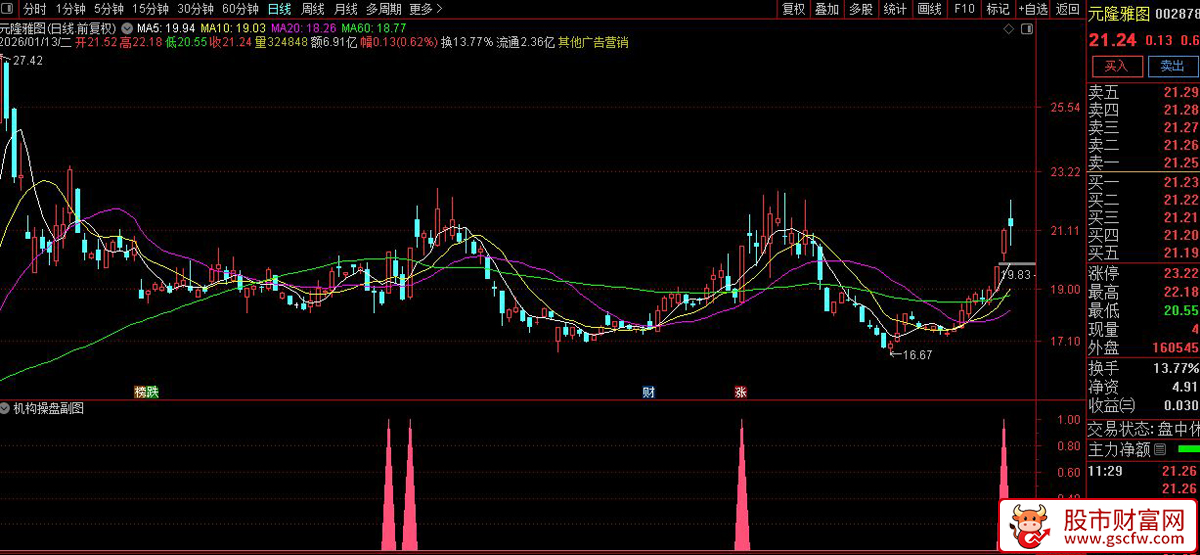Click the 卖五 price 21.29 row
Screen dimensions: 1200x555
pyautogui.click(x=1143, y=93)
